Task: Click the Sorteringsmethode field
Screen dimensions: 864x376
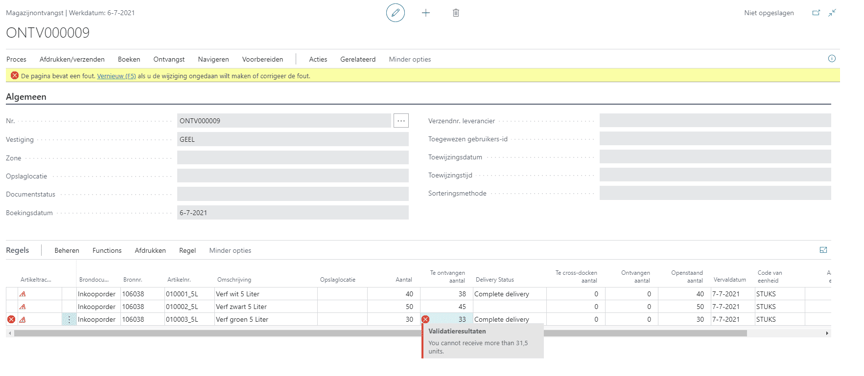Action: [715, 194]
